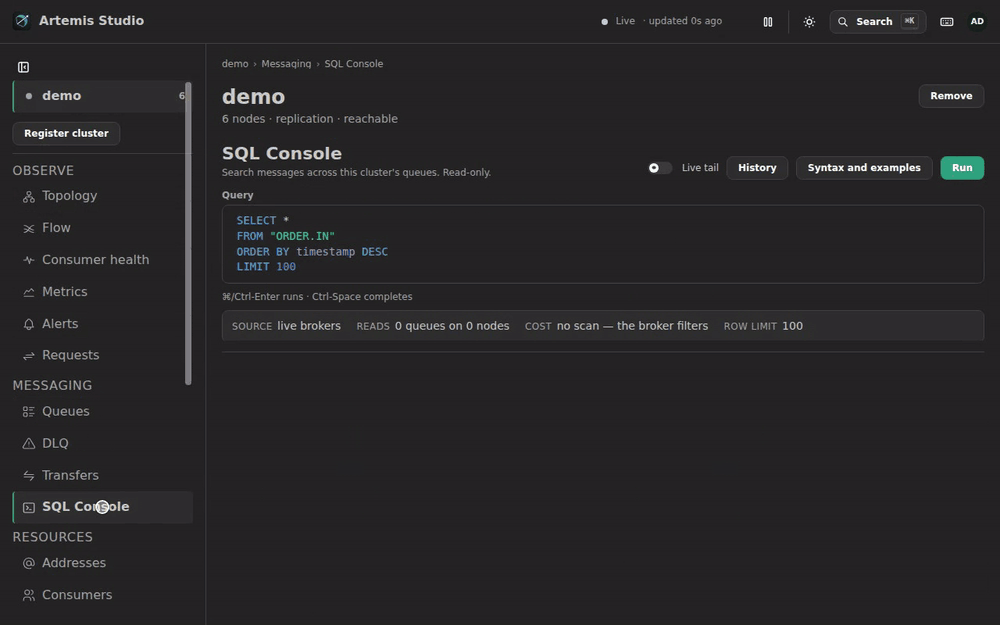Viewport: 1000px width, 625px height.
Task: Click the Consumer health pulse icon
Action: tap(29, 260)
